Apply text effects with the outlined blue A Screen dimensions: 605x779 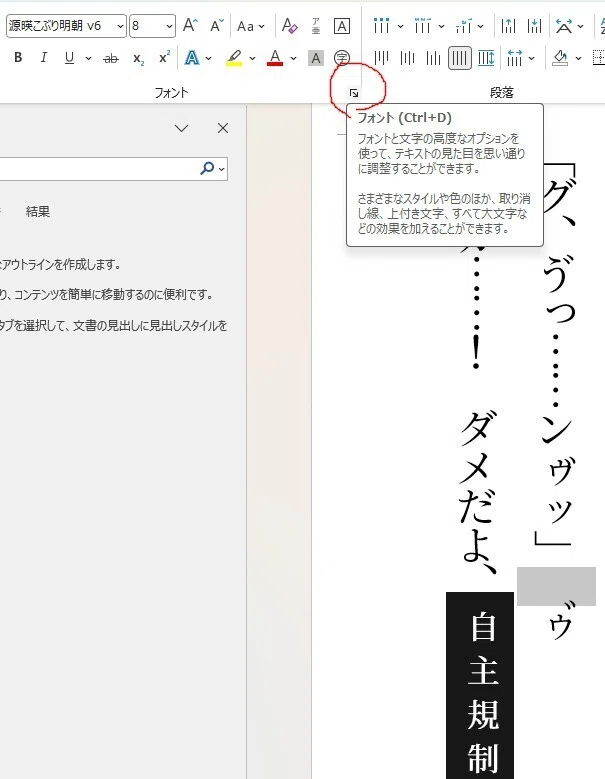click(x=192, y=58)
